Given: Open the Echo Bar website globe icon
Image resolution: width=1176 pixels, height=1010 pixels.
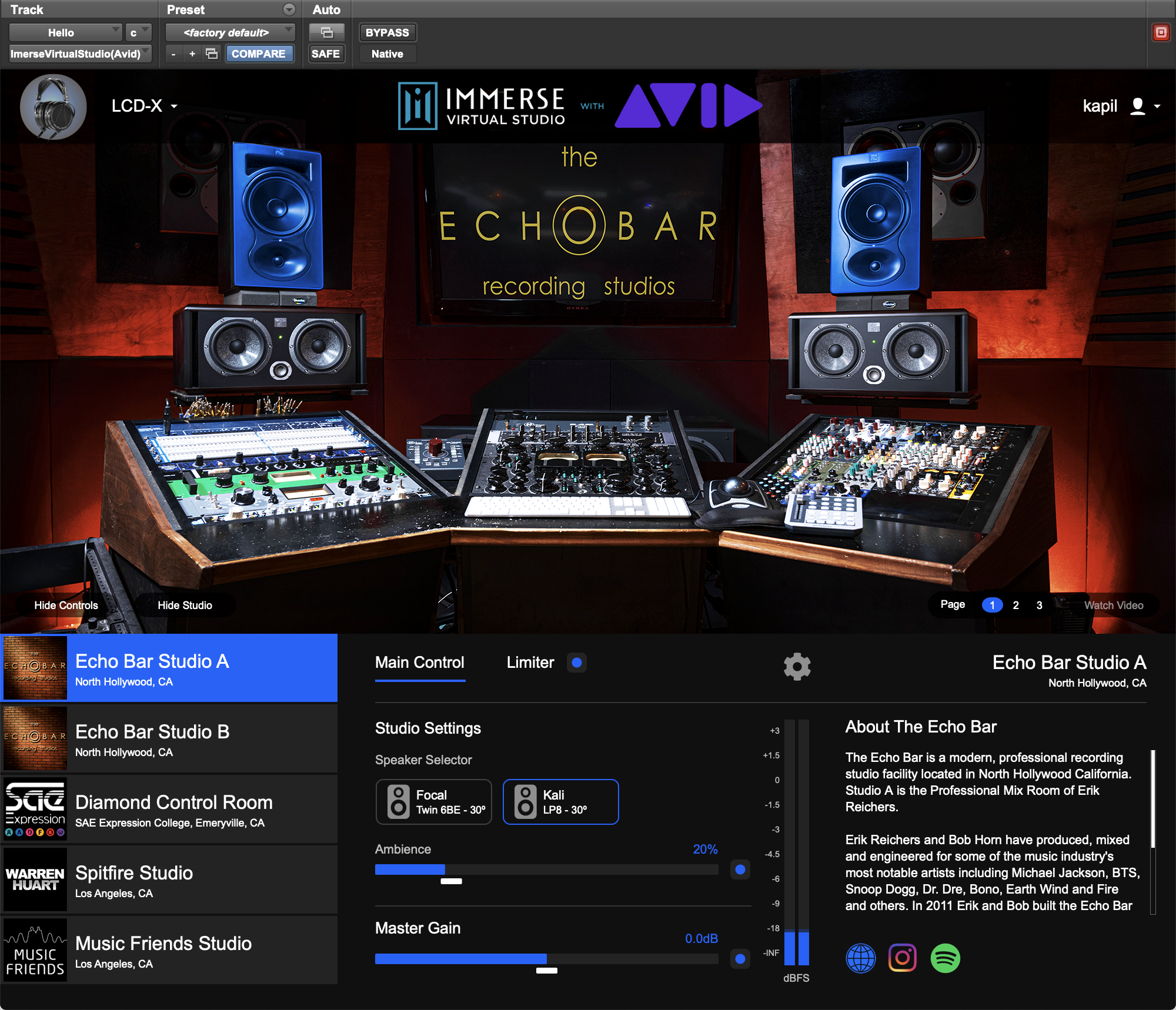Looking at the screenshot, I should [x=860, y=958].
